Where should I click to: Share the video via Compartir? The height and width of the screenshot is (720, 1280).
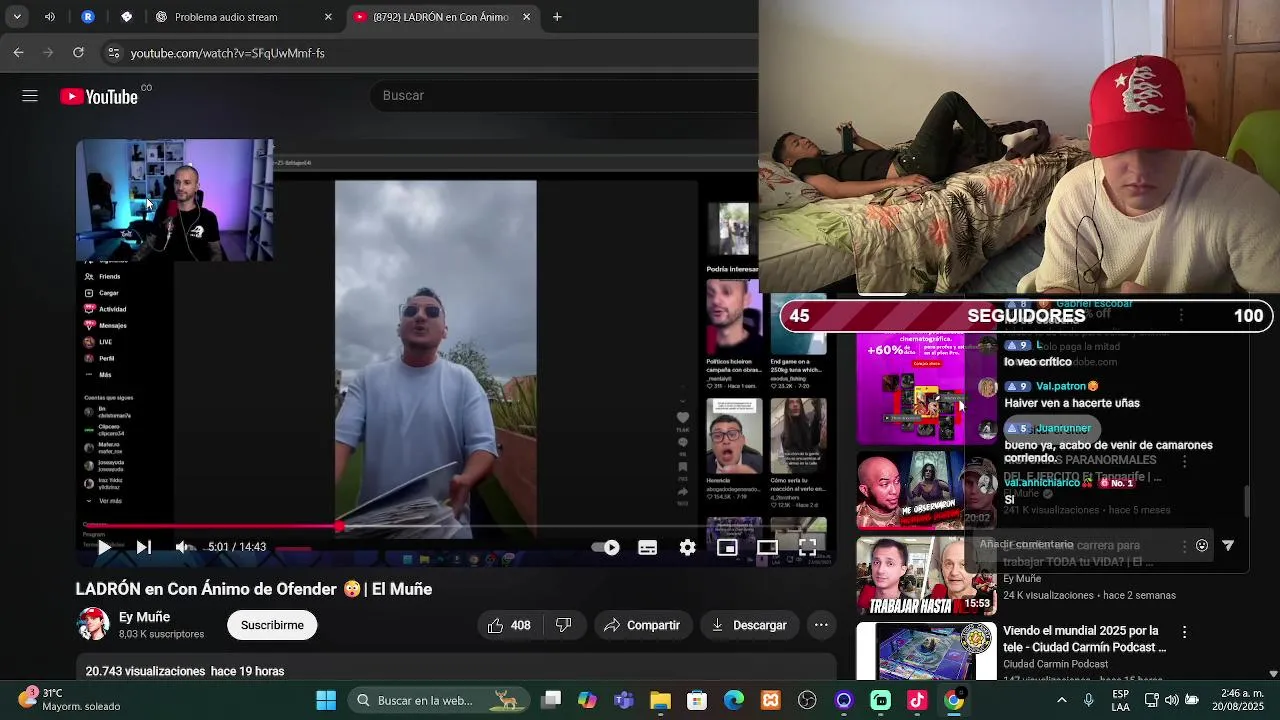click(642, 625)
